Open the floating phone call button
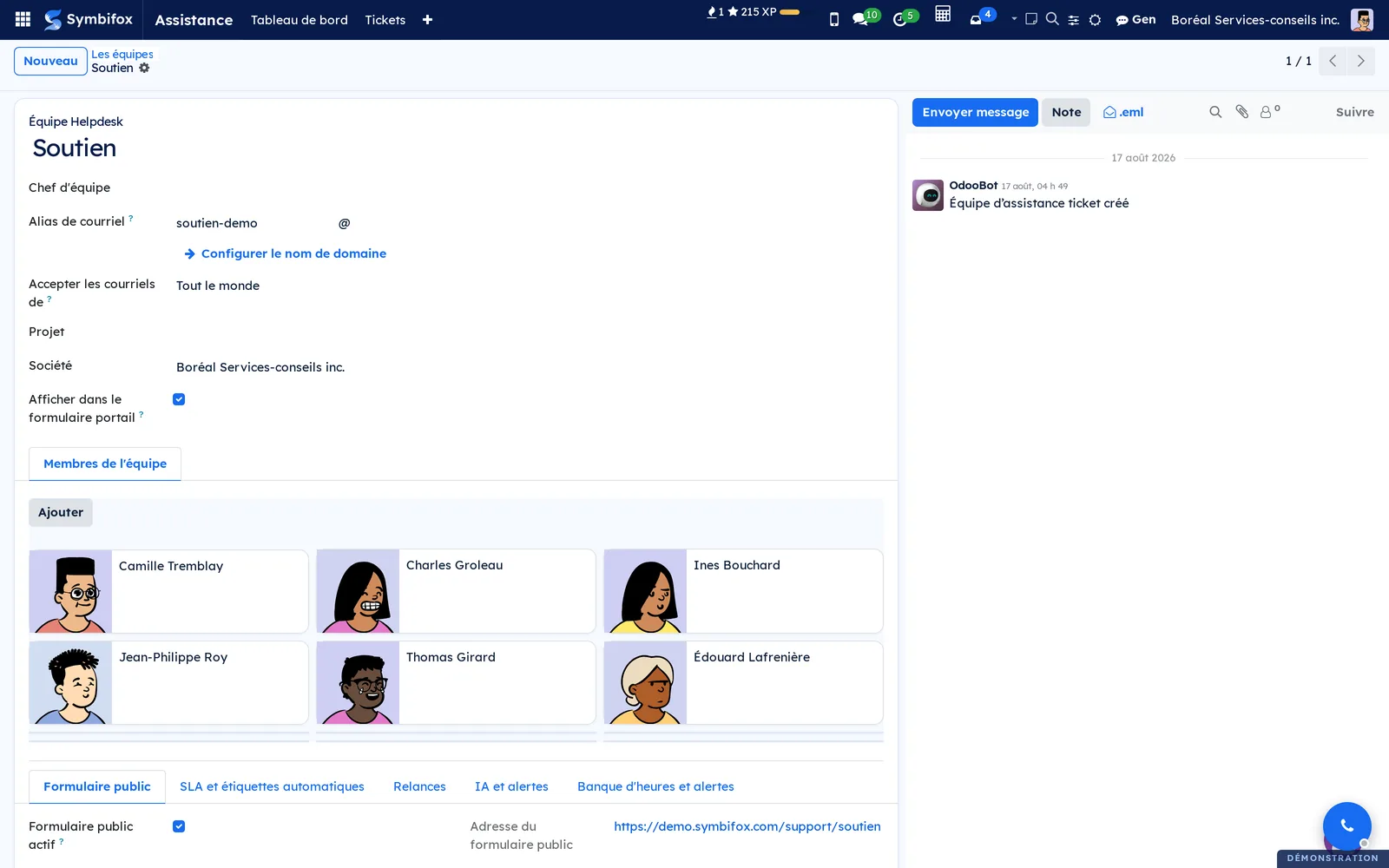The height and width of the screenshot is (868, 1389). click(x=1346, y=825)
